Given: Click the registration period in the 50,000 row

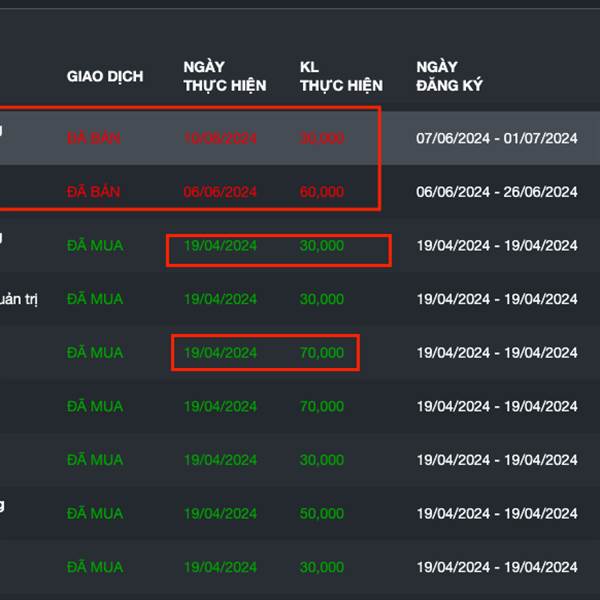Looking at the screenshot, I should (497, 514).
